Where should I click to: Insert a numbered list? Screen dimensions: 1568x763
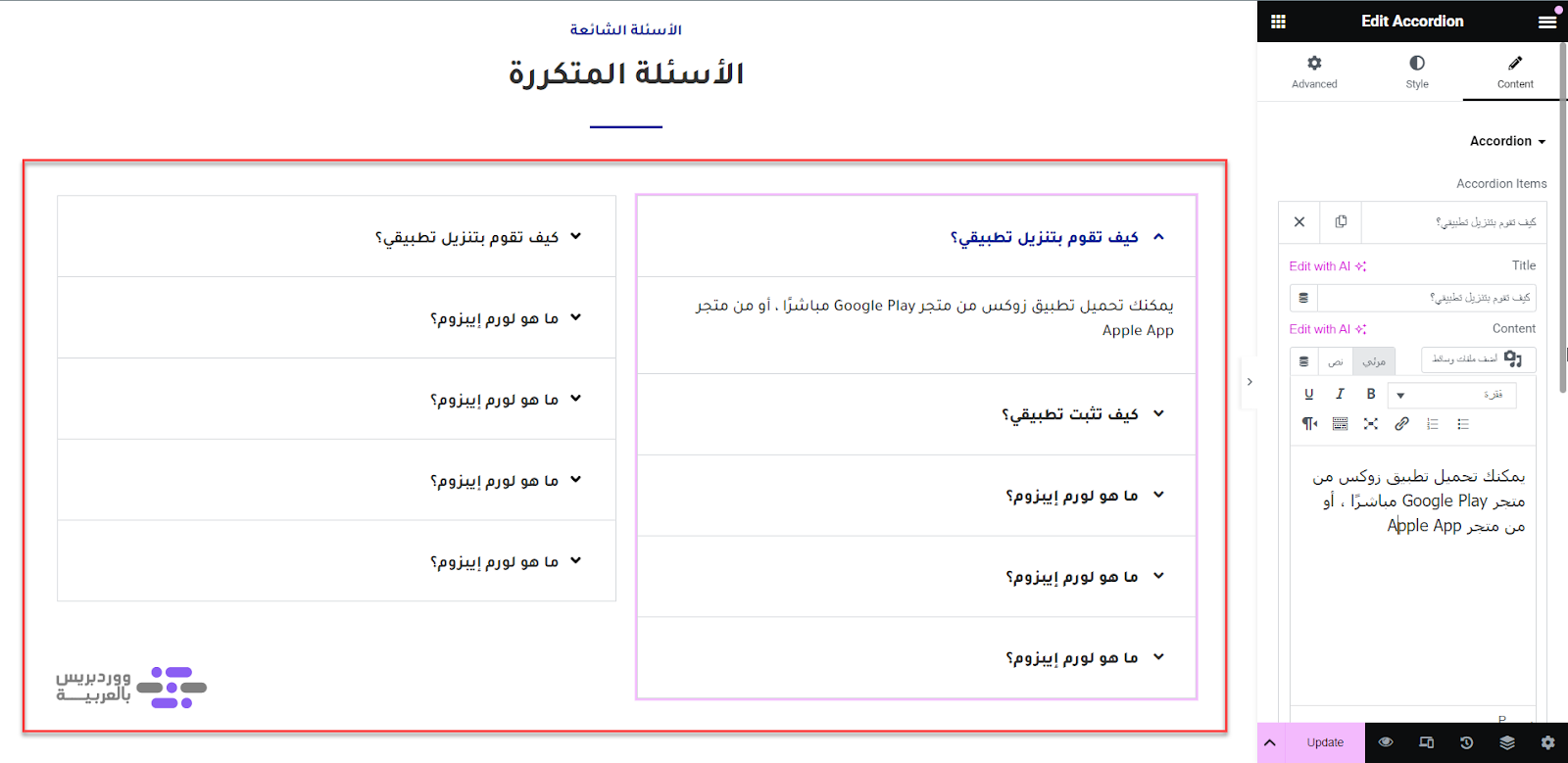pos(1433,424)
